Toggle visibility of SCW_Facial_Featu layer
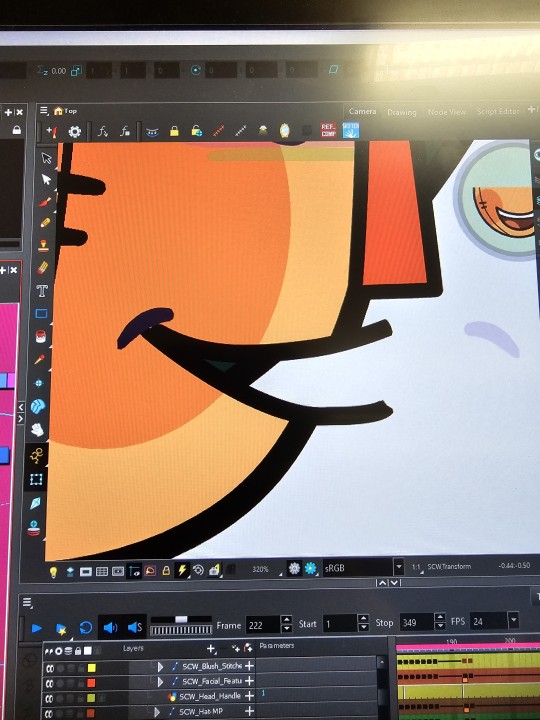The image size is (540, 720). point(49,683)
